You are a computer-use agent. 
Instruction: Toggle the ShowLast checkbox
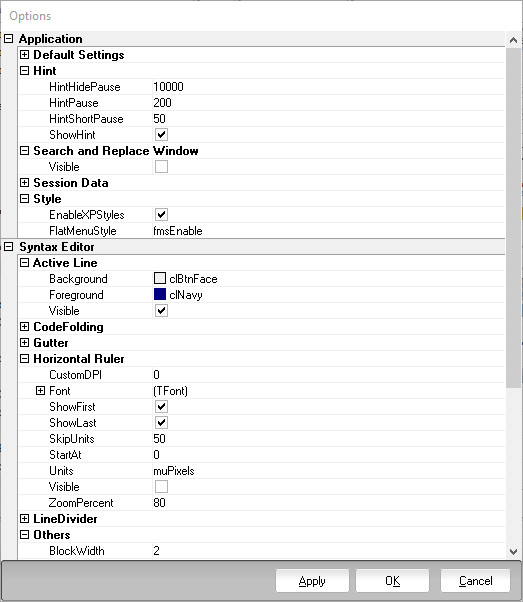[x=161, y=423]
